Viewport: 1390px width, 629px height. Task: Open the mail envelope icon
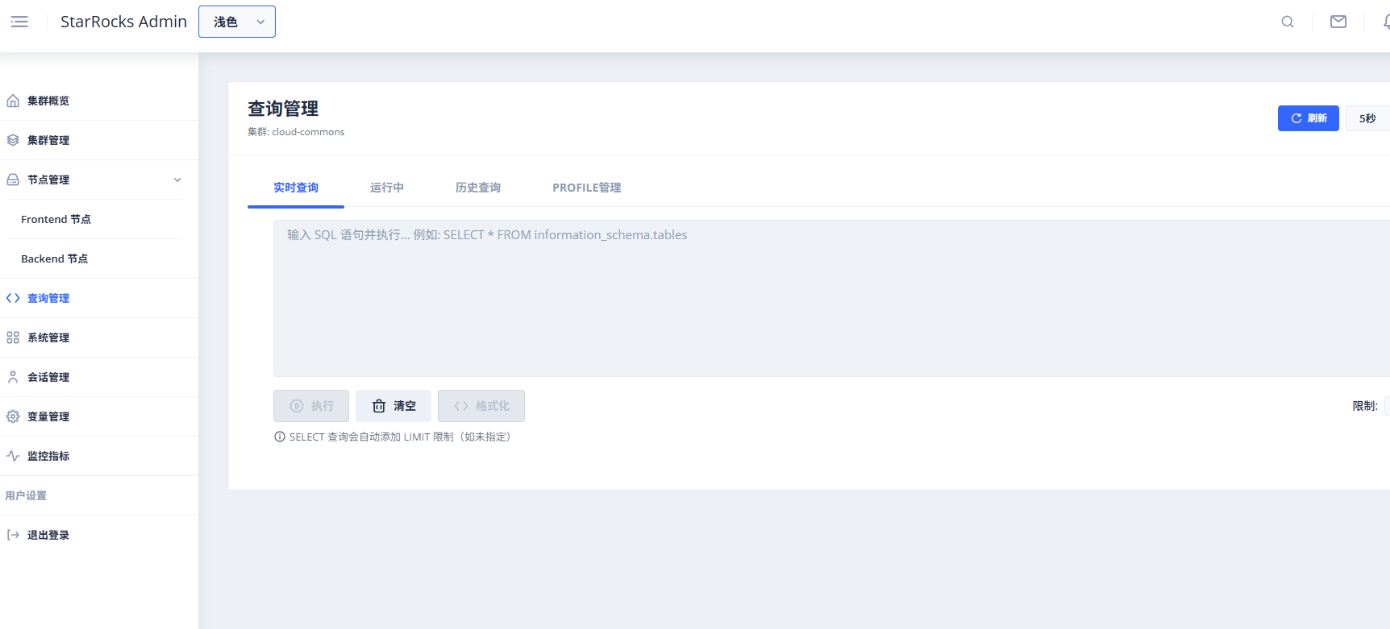coord(1338,22)
